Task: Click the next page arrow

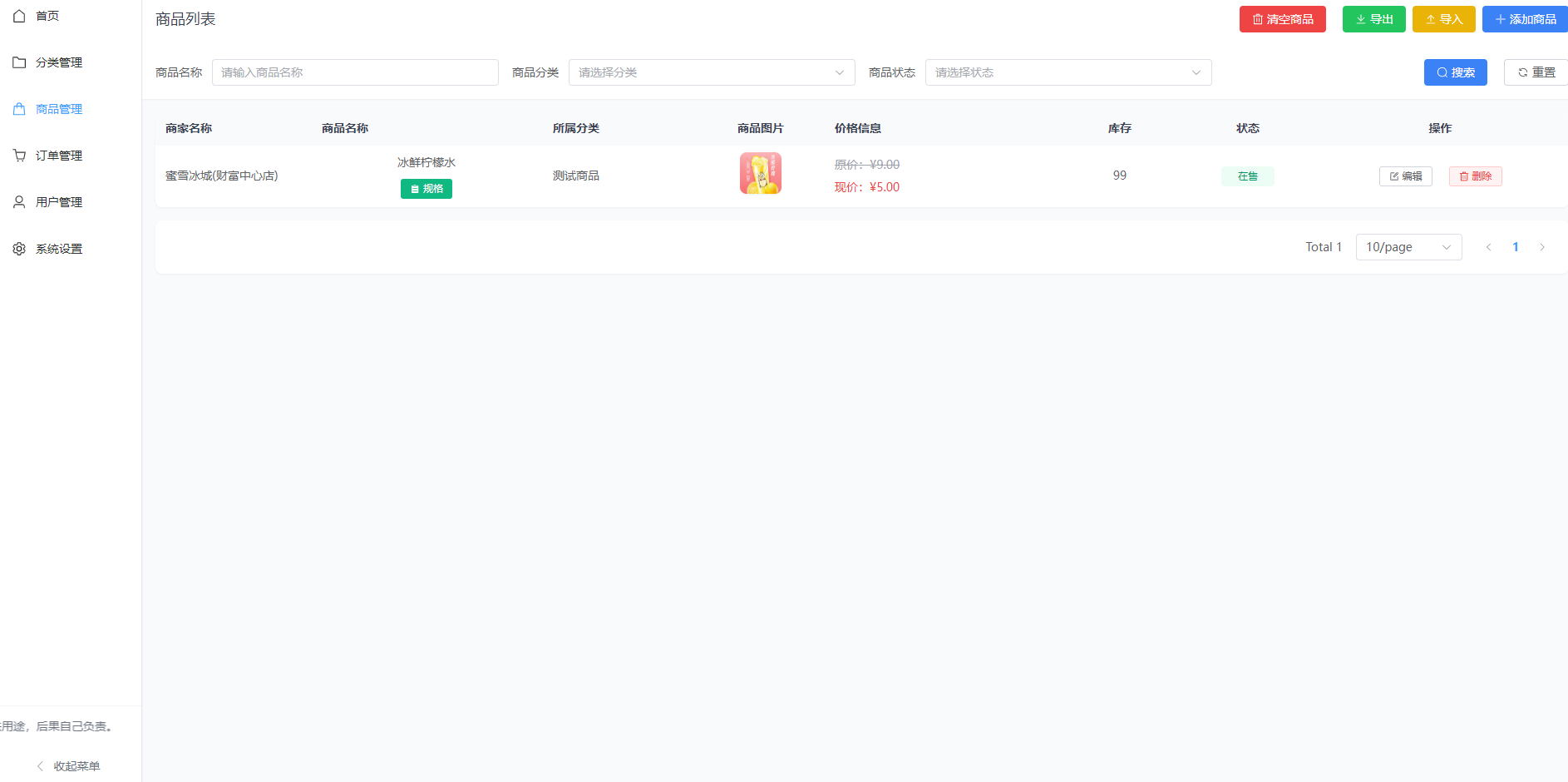Action: click(x=1542, y=247)
